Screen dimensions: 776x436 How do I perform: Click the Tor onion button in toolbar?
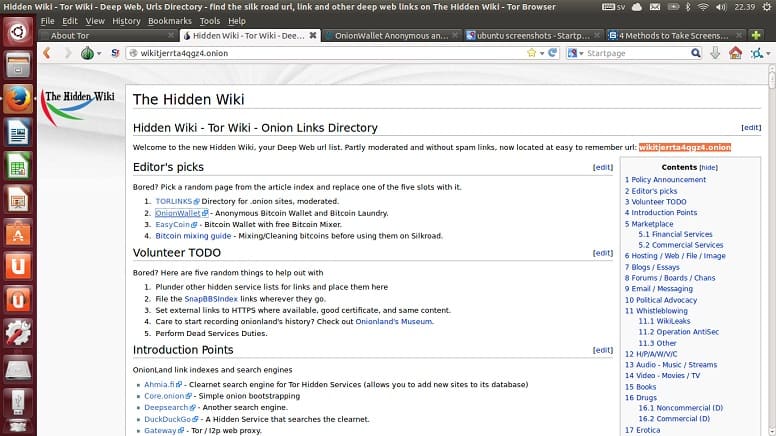87,53
